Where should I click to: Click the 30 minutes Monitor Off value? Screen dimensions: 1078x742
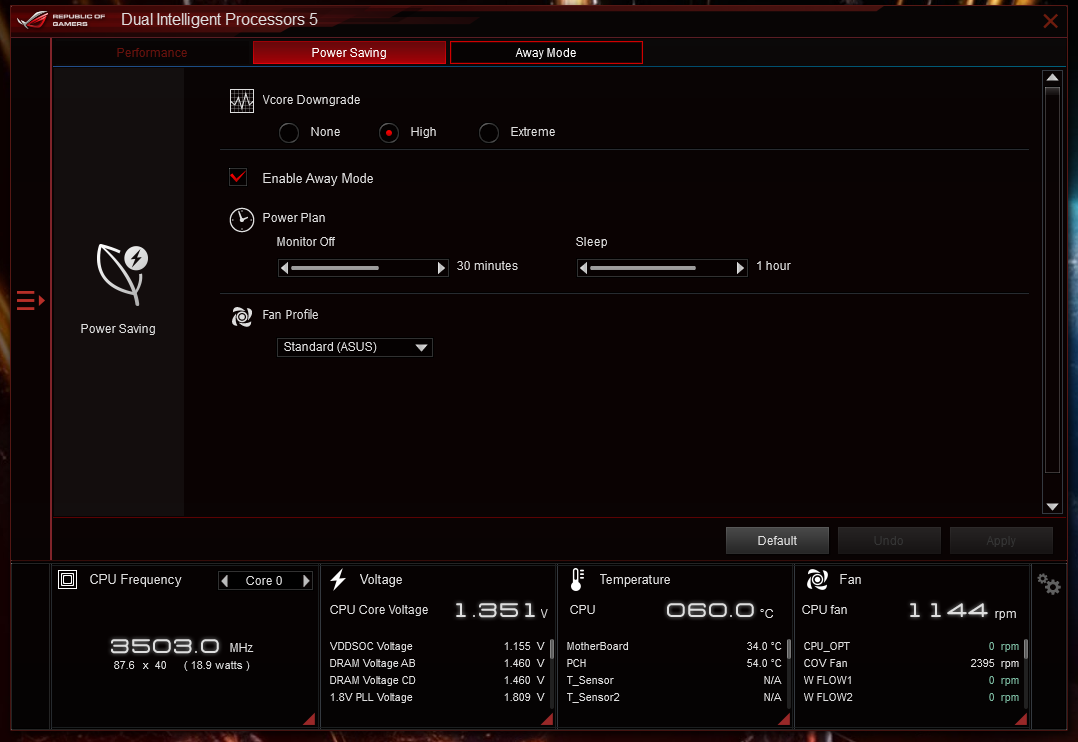[487, 266]
